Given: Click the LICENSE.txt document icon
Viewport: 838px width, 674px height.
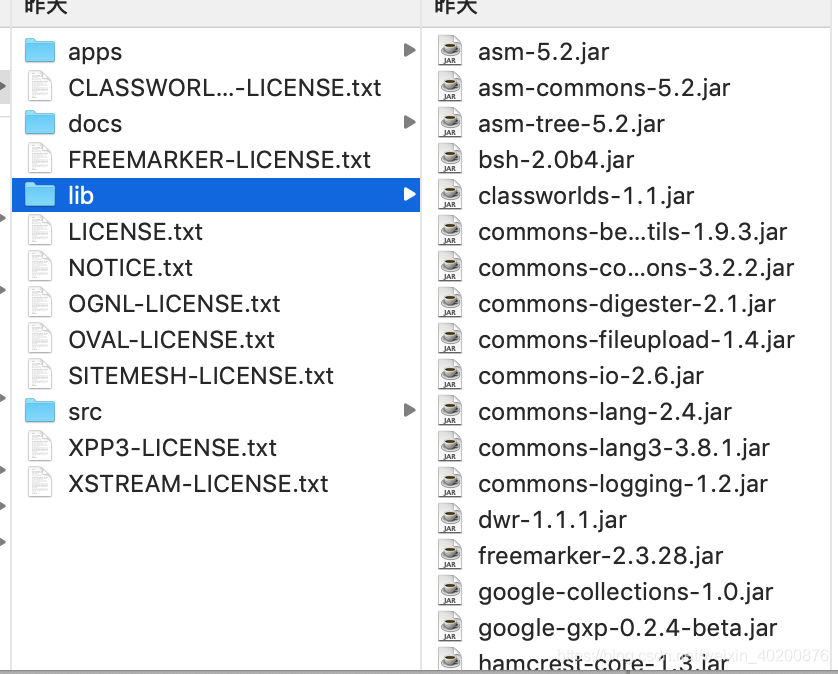Looking at the screenshot, I should pos(40,231).
